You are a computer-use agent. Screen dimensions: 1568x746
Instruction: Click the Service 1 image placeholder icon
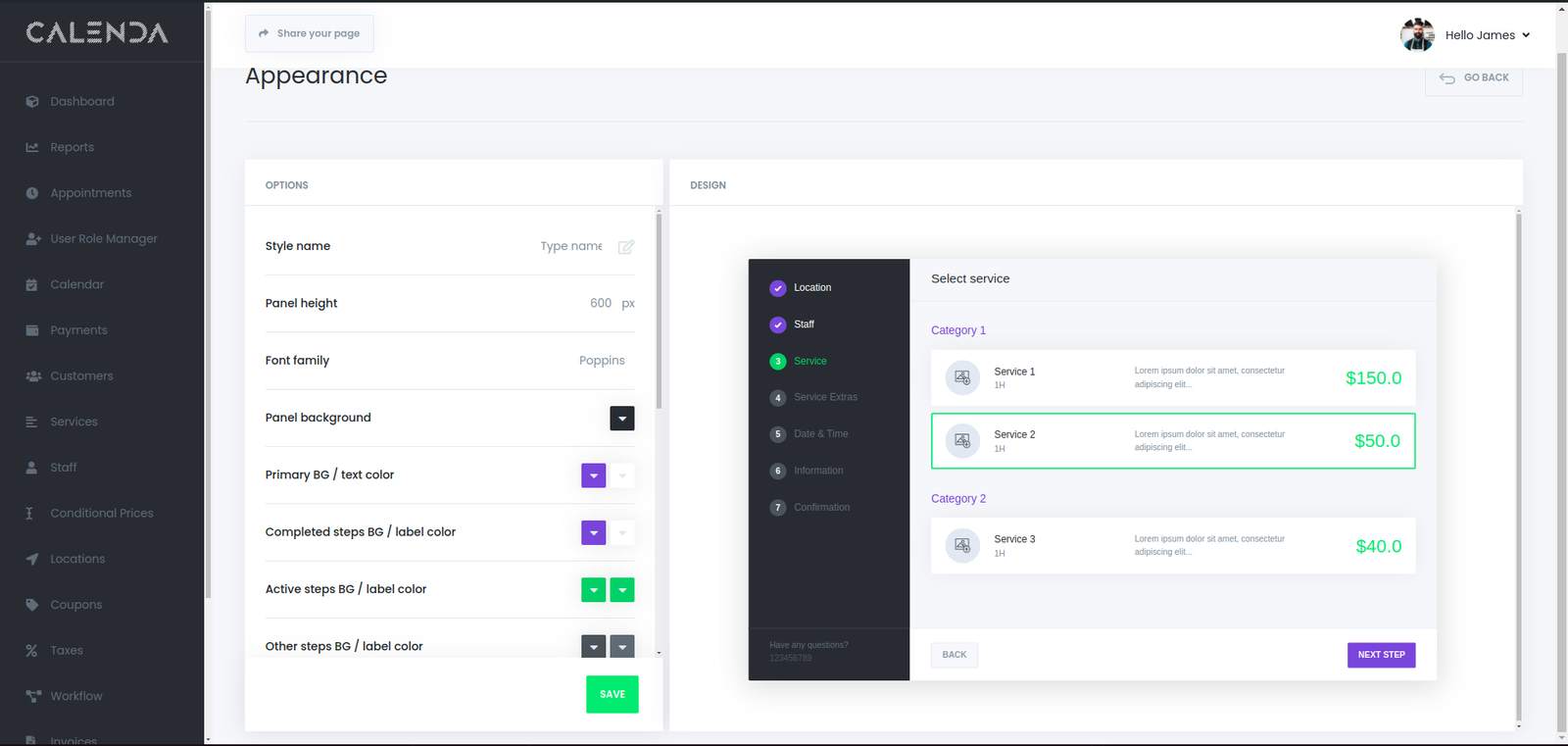click(x=962, y=378)
